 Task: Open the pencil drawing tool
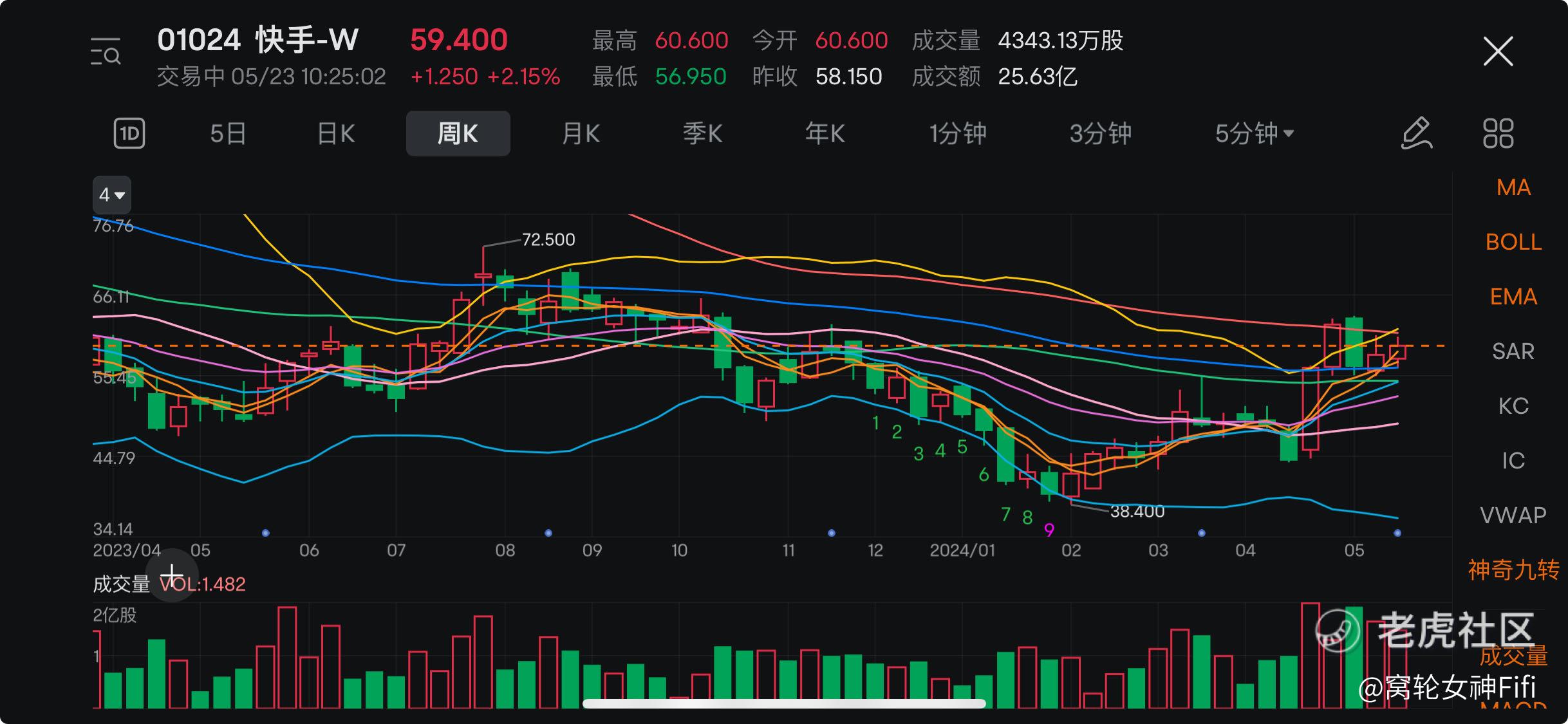coord(1416,134)
